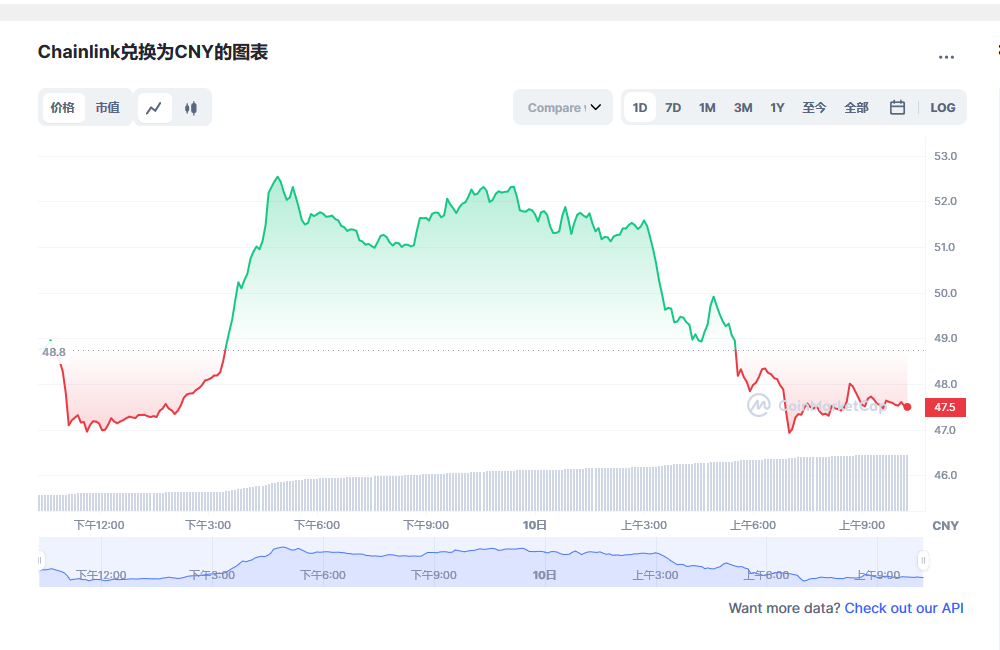
Task: Open the calendar date range picker
Action: 897,107
